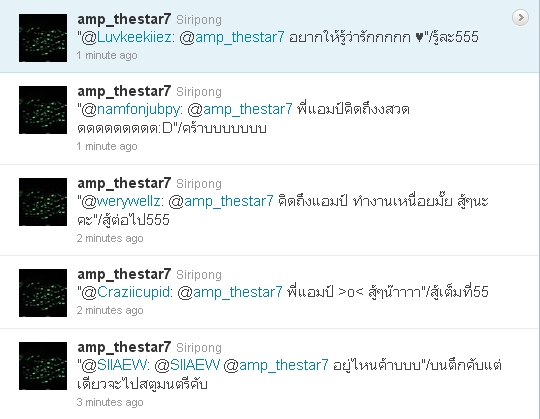The height and width of the screenshot is (419, 540).
Task: Open '2 minutes ago' timestamp under werywellz tweet
Action: [x=110, y=238]
